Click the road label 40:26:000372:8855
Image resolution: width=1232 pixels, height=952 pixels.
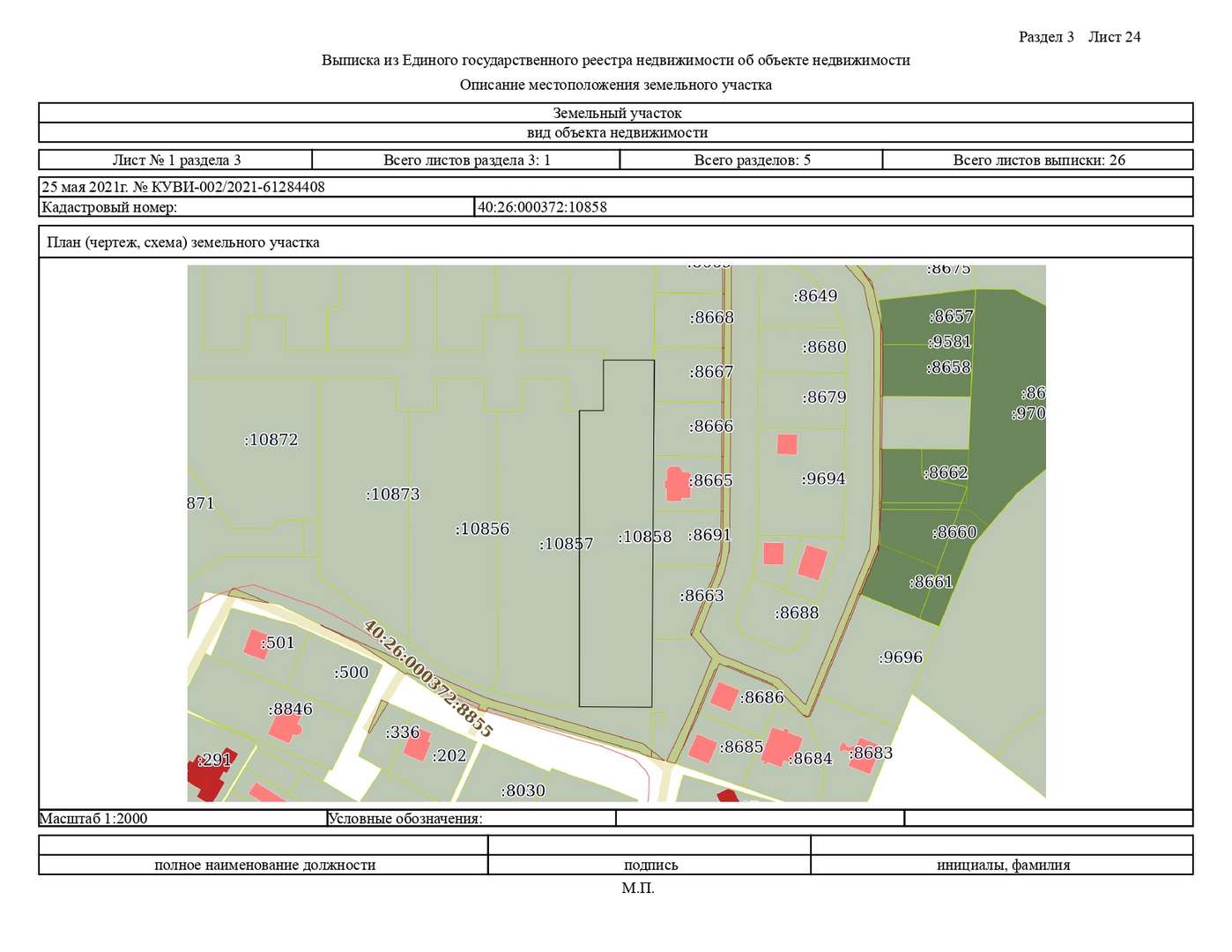point(427,679)
